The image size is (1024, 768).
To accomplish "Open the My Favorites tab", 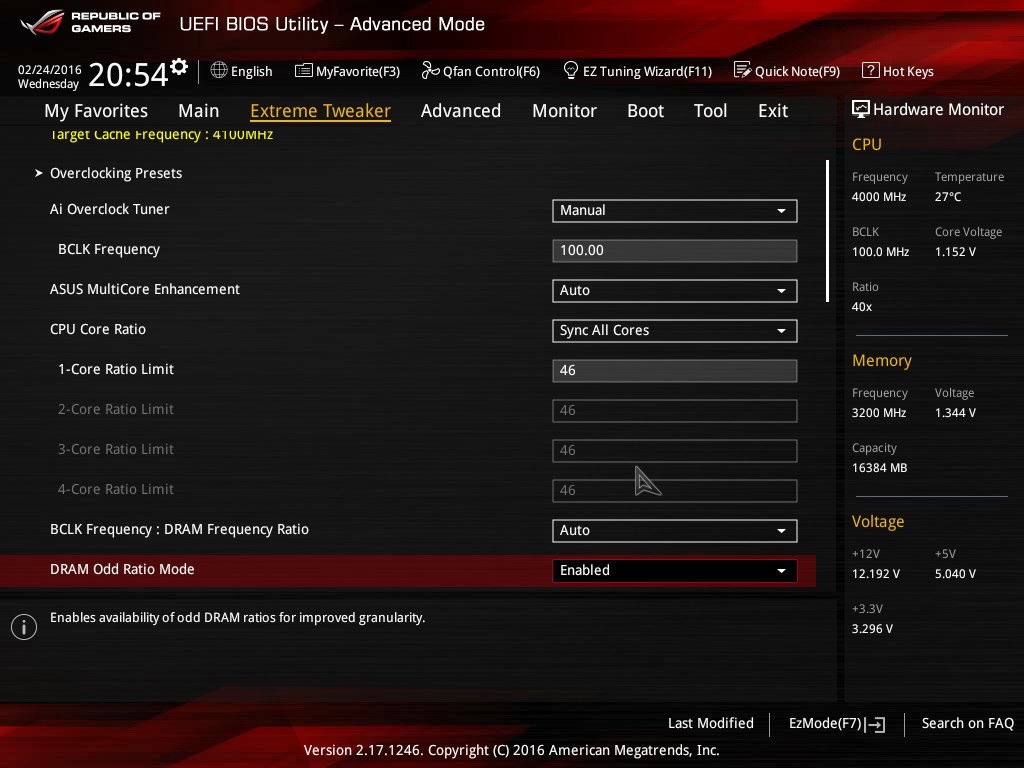I will click(x=96, y=111).
